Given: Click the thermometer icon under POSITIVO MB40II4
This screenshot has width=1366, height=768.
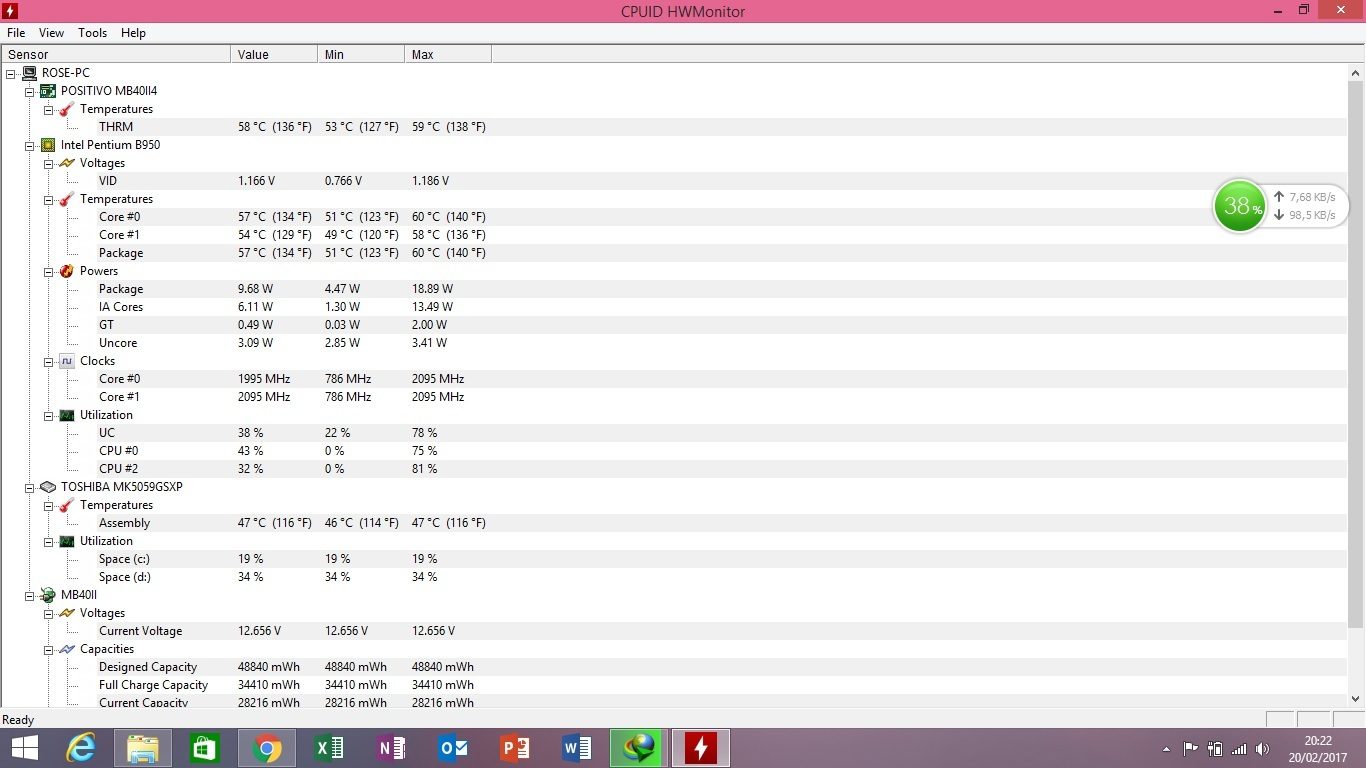Looking at the screenshot, I should (x=66, y=109).
